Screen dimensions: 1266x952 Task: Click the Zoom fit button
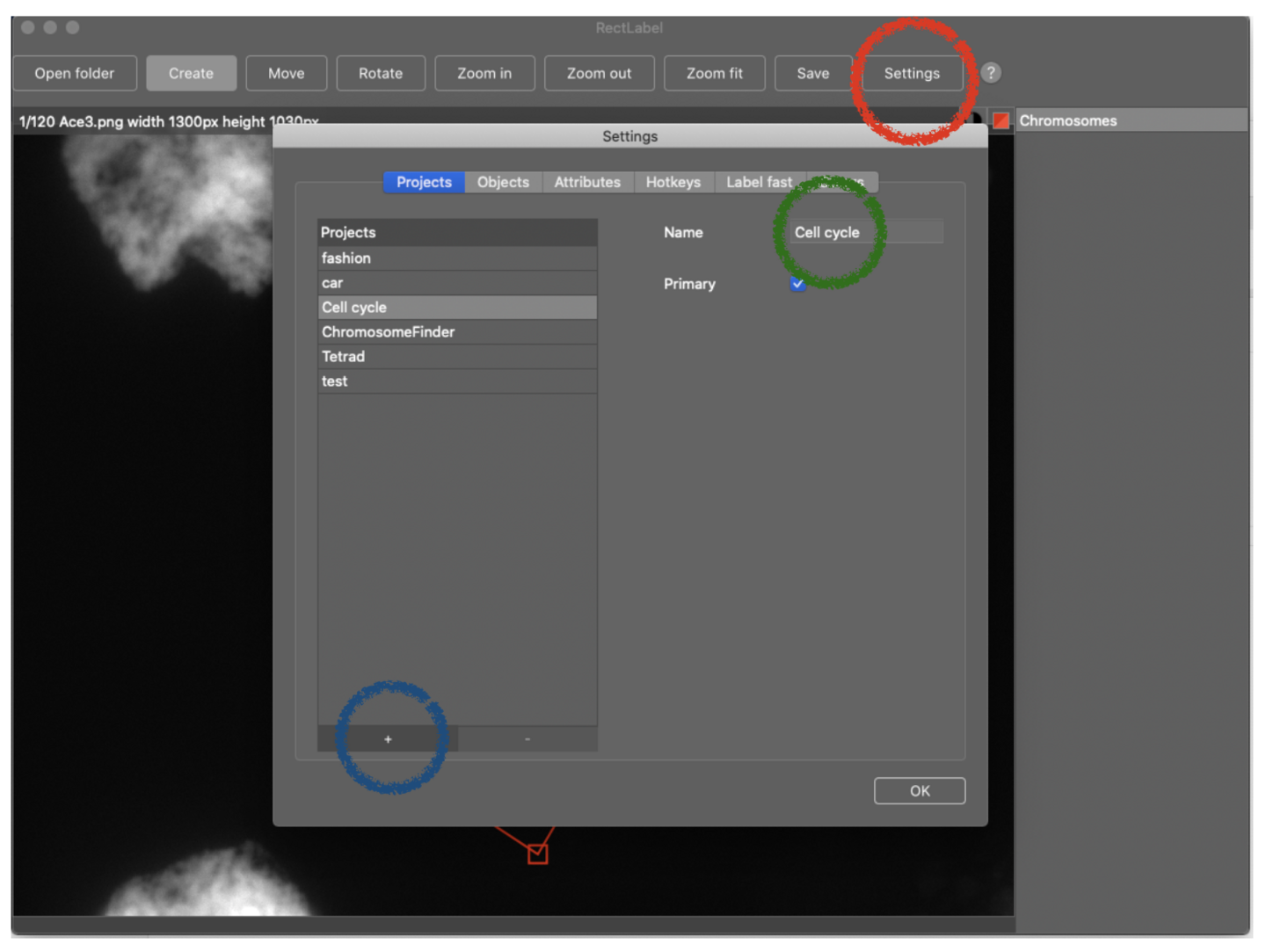[714, 74]
